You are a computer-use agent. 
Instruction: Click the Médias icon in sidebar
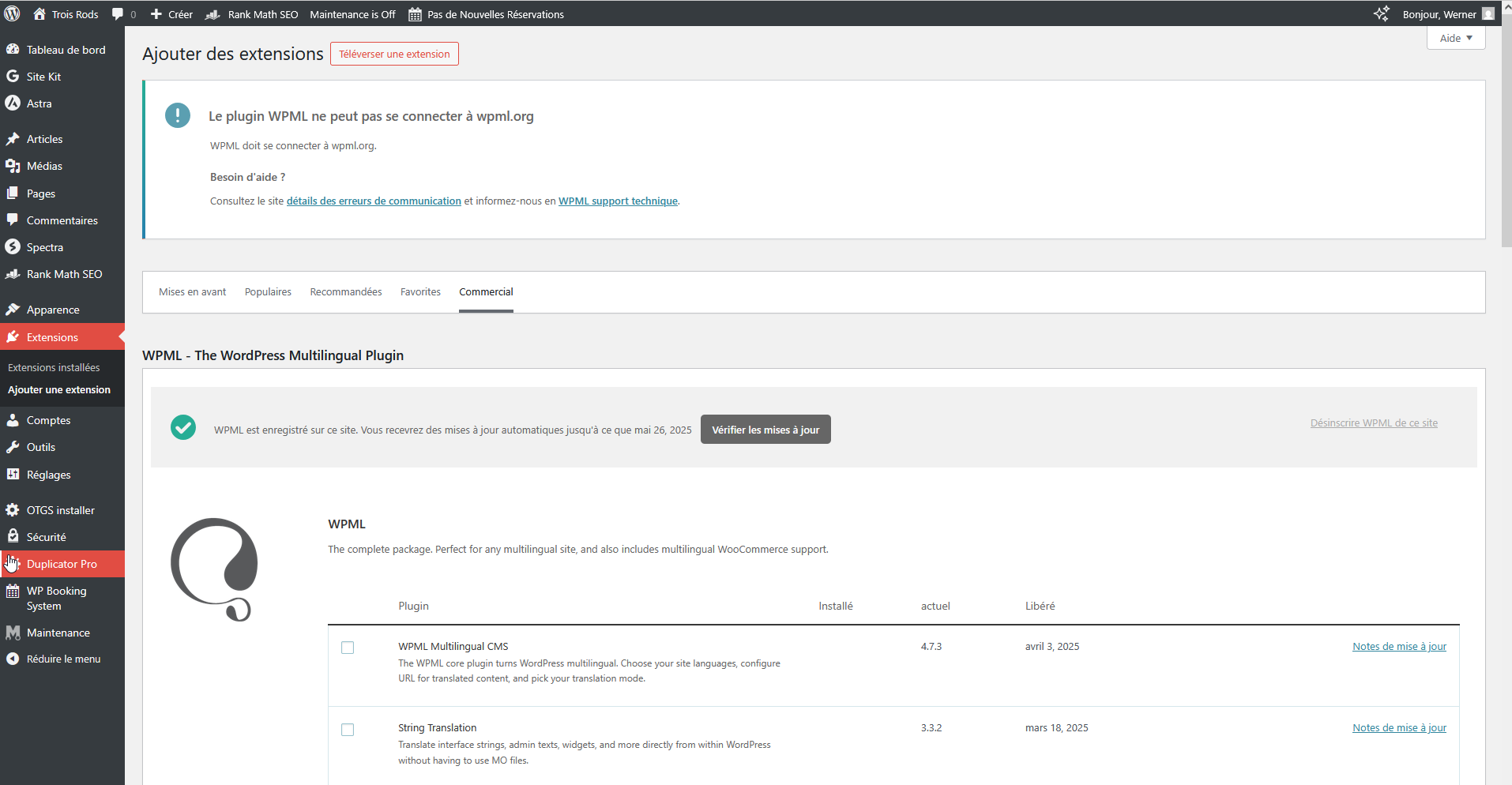point(13,165)
